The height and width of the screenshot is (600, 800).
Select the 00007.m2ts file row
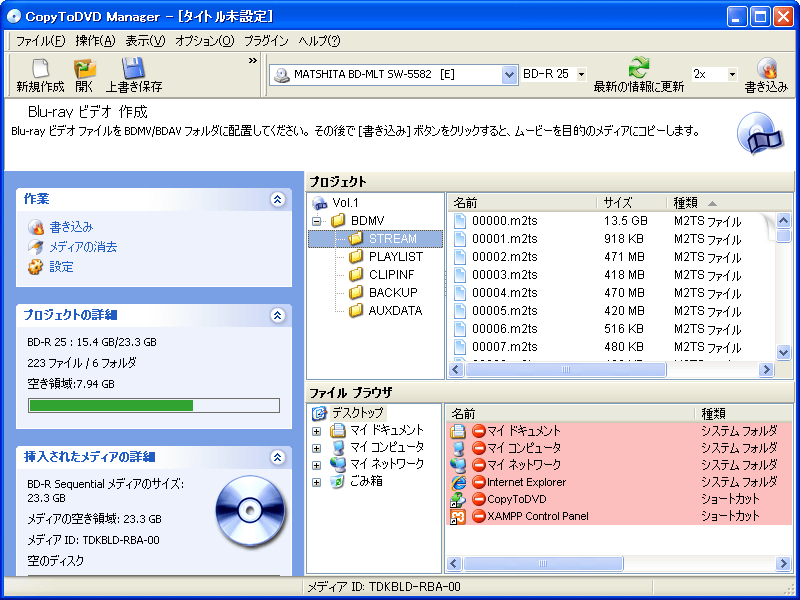(612, 347)
